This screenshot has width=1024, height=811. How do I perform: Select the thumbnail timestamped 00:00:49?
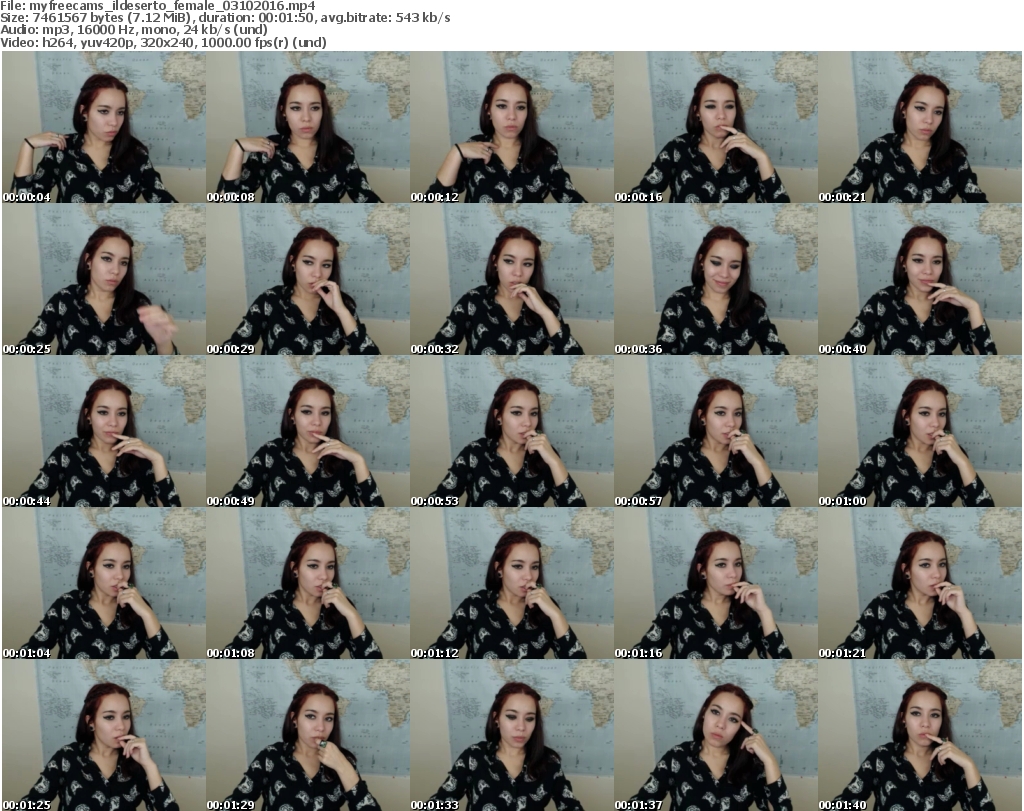308,431
